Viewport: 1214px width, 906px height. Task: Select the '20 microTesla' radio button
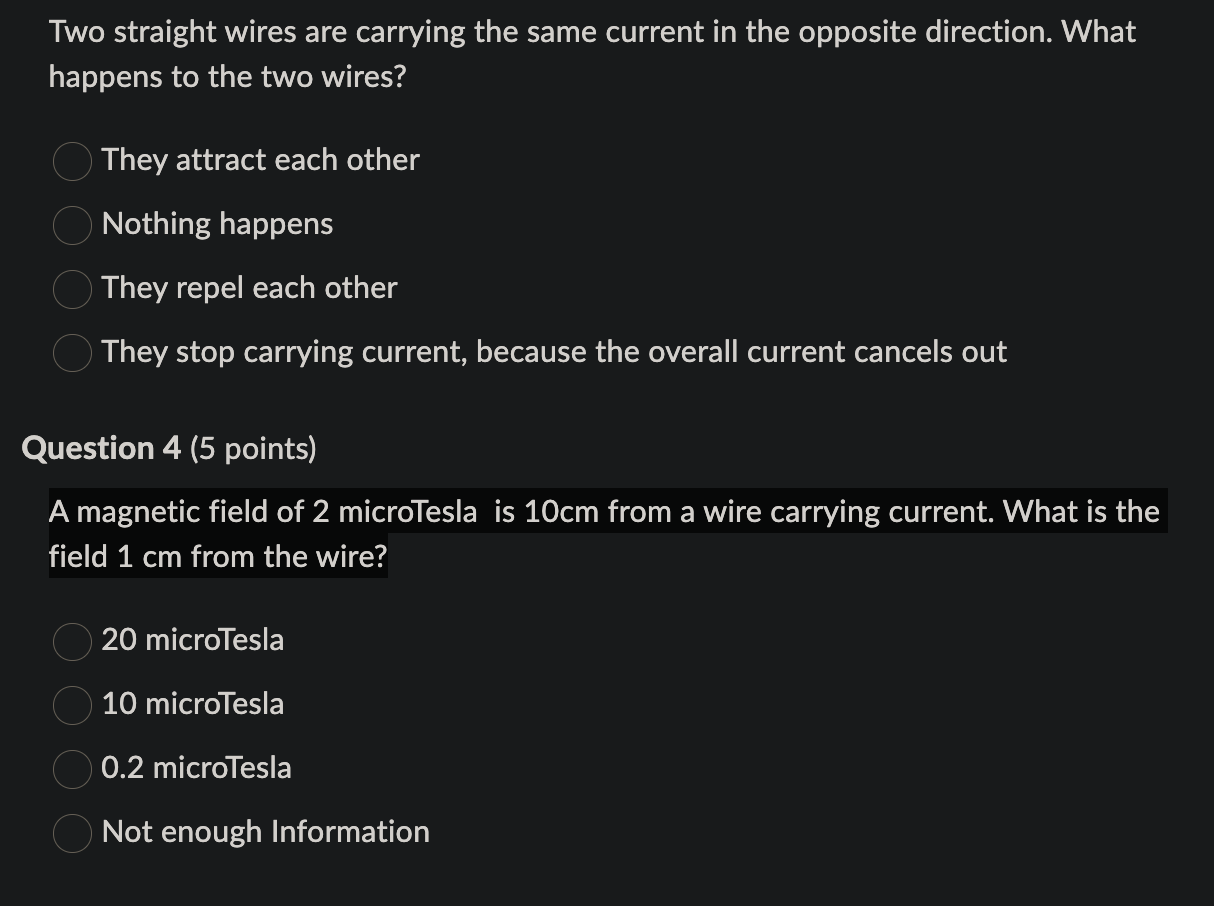[x=73, y=641]
